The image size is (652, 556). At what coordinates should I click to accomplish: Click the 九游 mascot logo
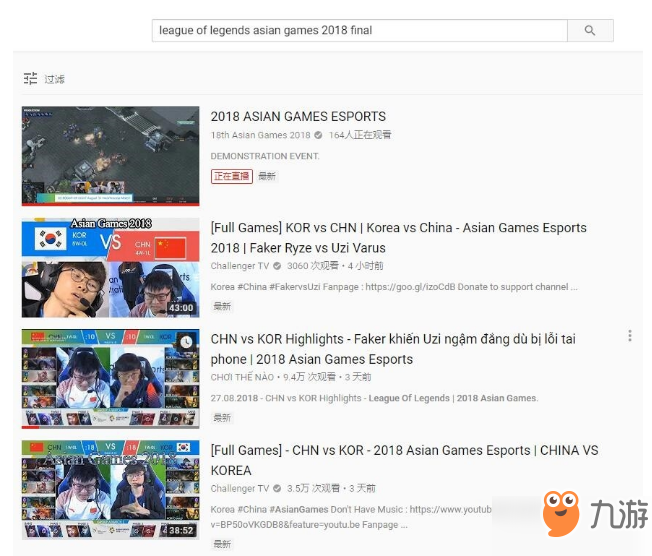coord(561,513)
